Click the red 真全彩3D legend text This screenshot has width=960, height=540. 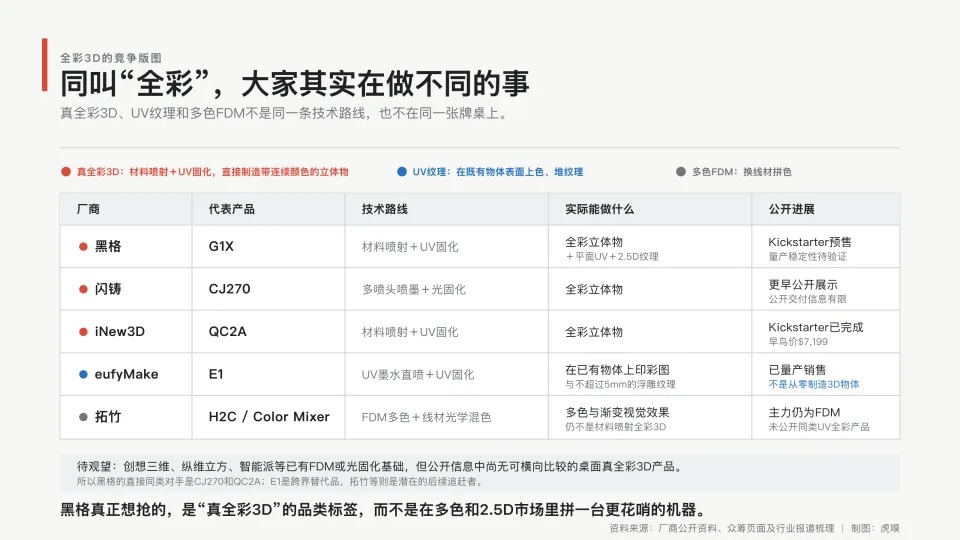coord(212,171)
